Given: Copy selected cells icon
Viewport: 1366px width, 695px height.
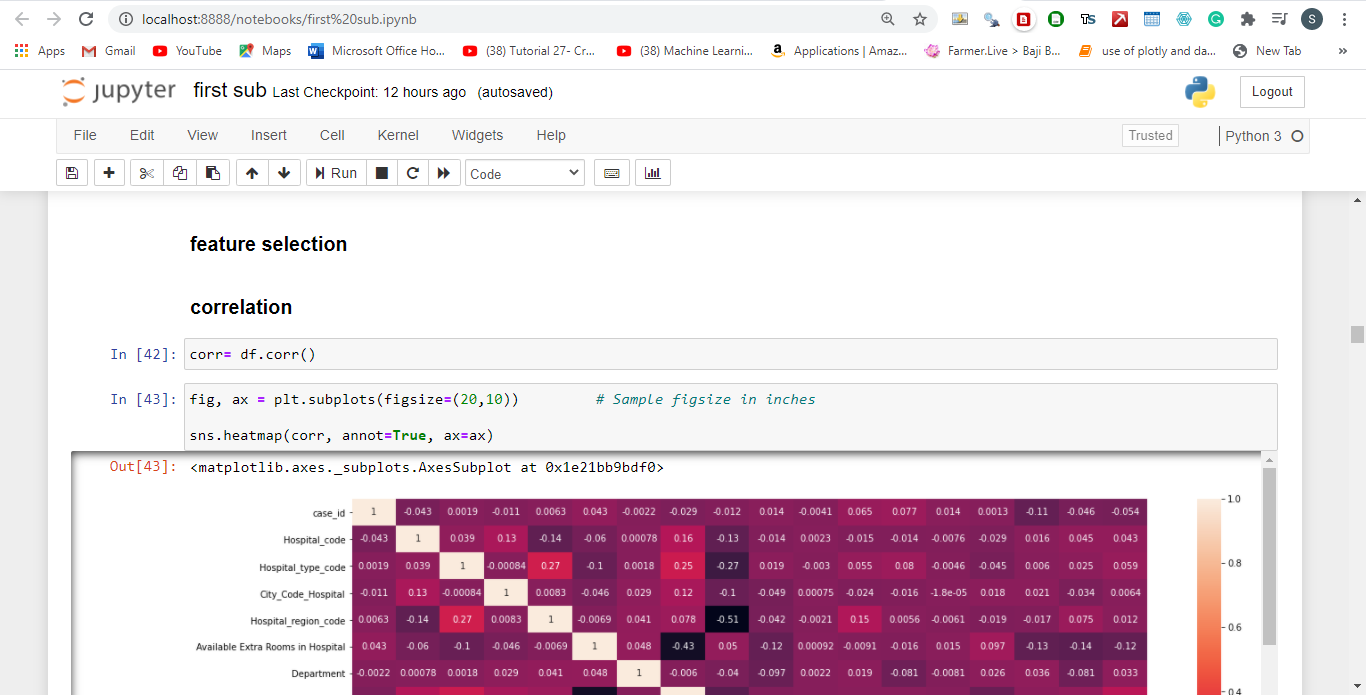Looking at the screenshot, I should coord(180,173).
